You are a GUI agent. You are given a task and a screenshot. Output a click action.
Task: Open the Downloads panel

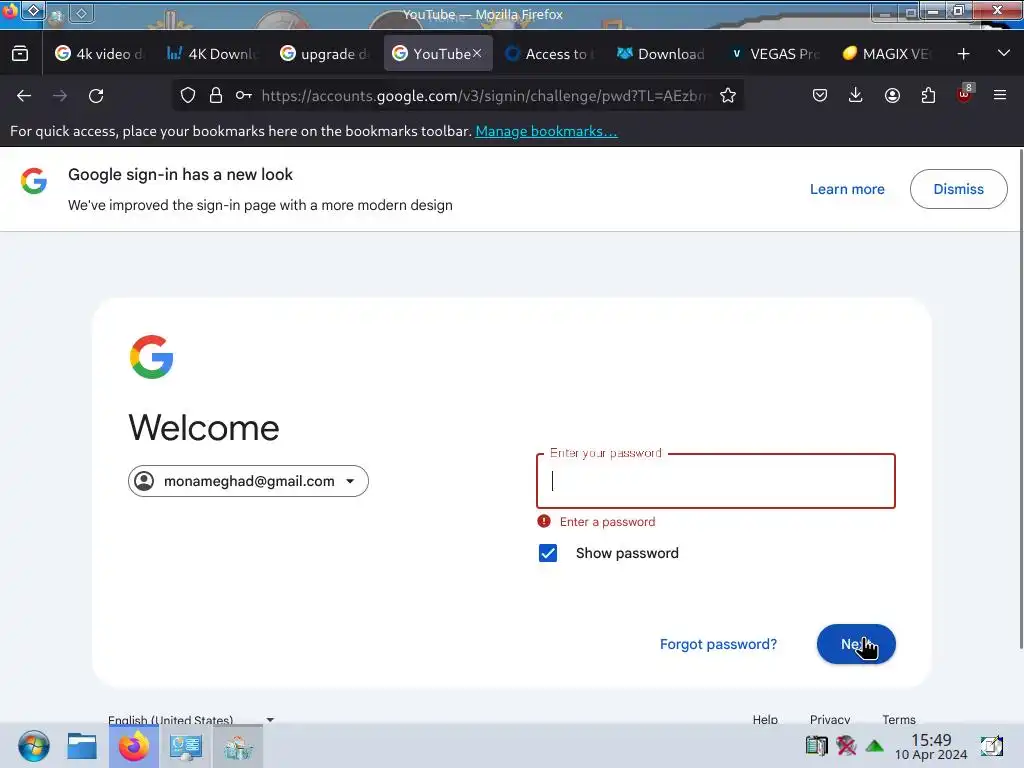[x=856, y=95]
